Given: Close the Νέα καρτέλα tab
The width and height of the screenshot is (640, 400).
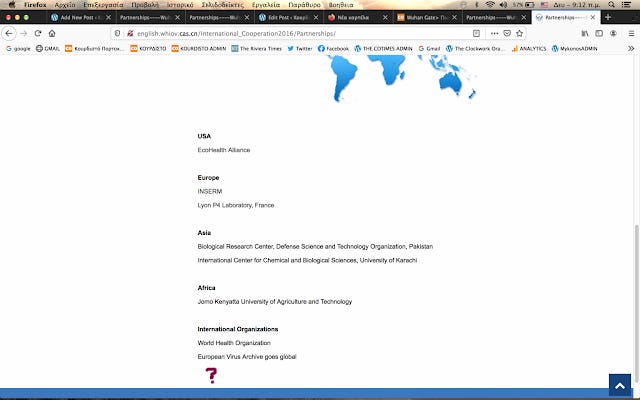Looking at the screenshot, I should [x=385, y=18].
